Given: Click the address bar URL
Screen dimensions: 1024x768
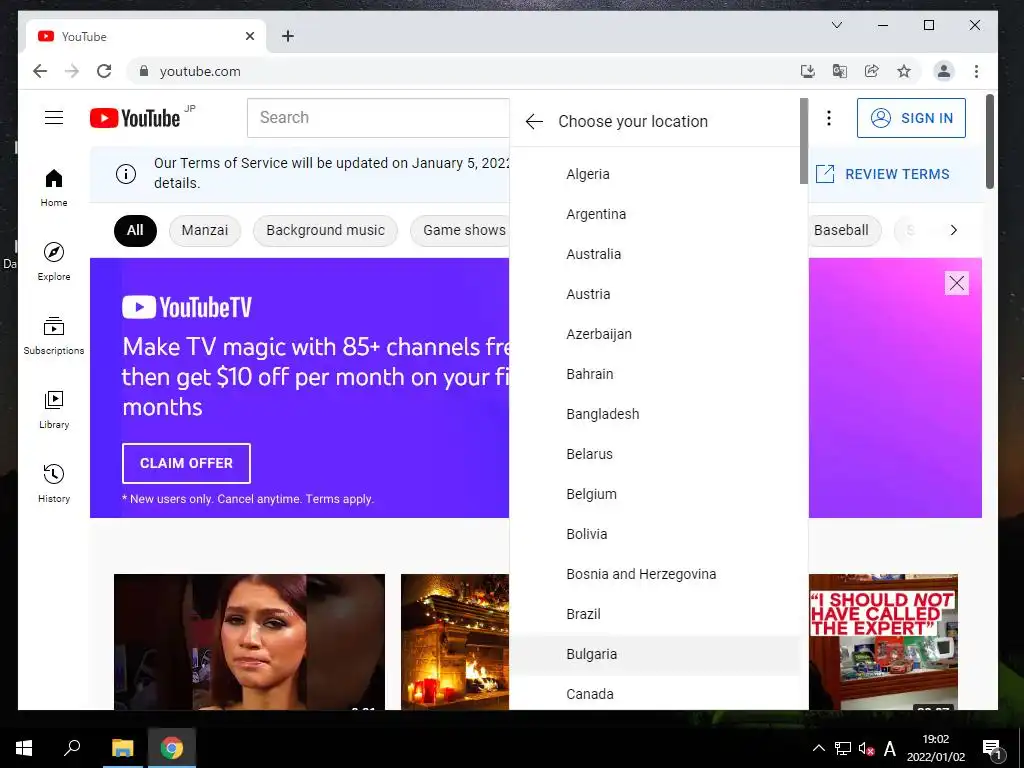Looking at the screenshot, I should click(200, 71).
